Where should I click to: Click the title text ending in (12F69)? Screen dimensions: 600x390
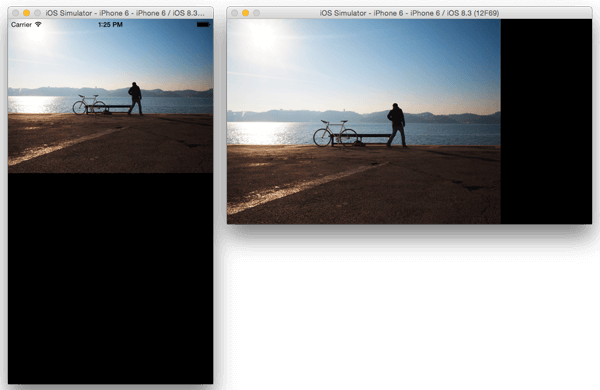click(409, 13)
